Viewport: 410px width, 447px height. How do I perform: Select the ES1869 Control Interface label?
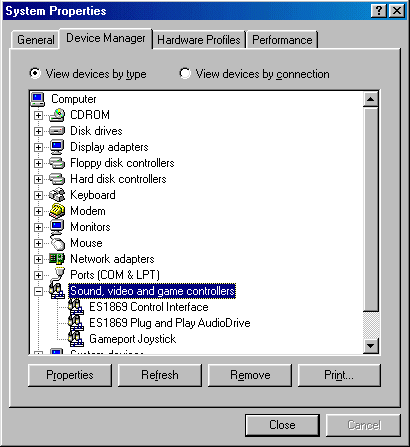click(x=149, y=307)
